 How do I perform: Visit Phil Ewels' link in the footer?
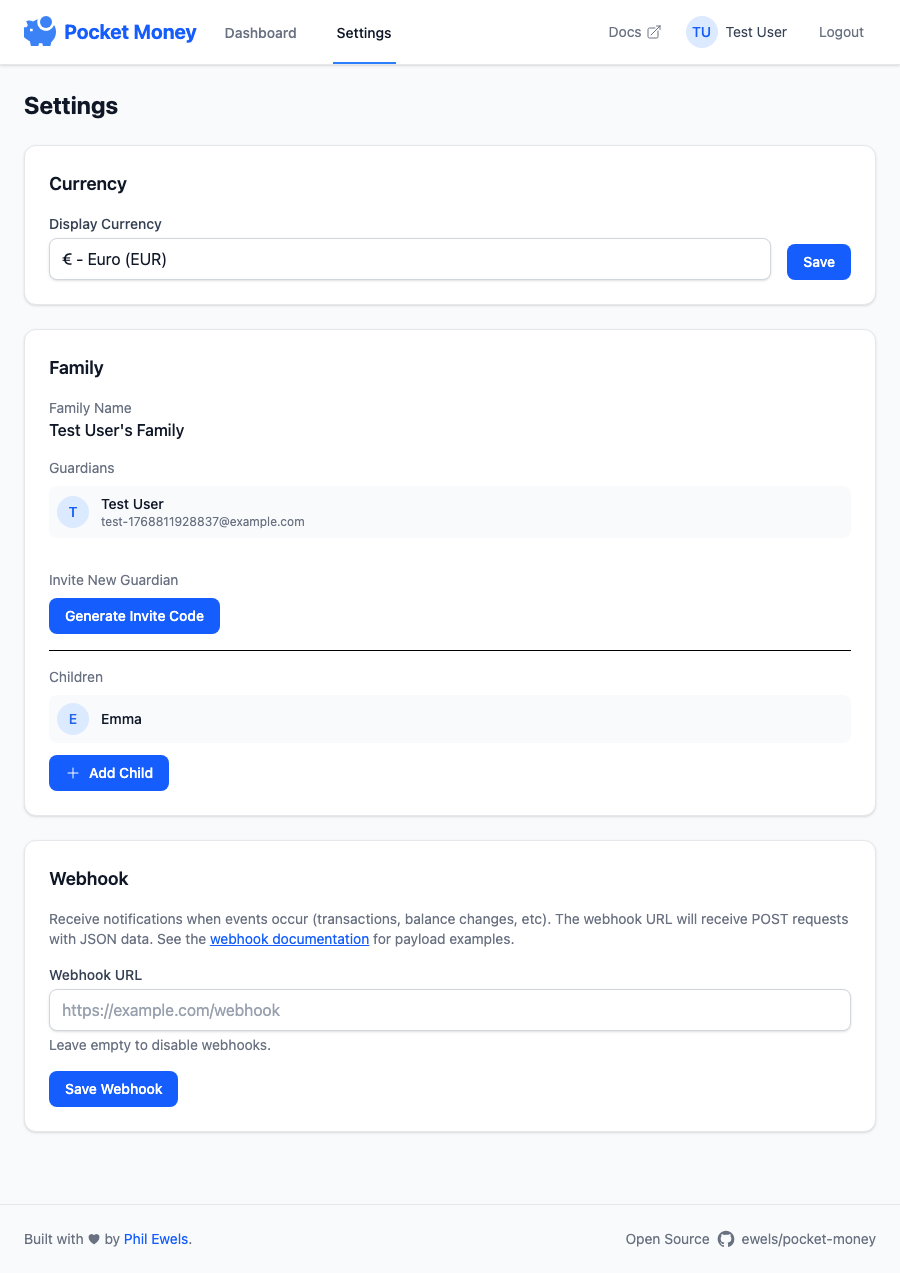click(155, 1239)
